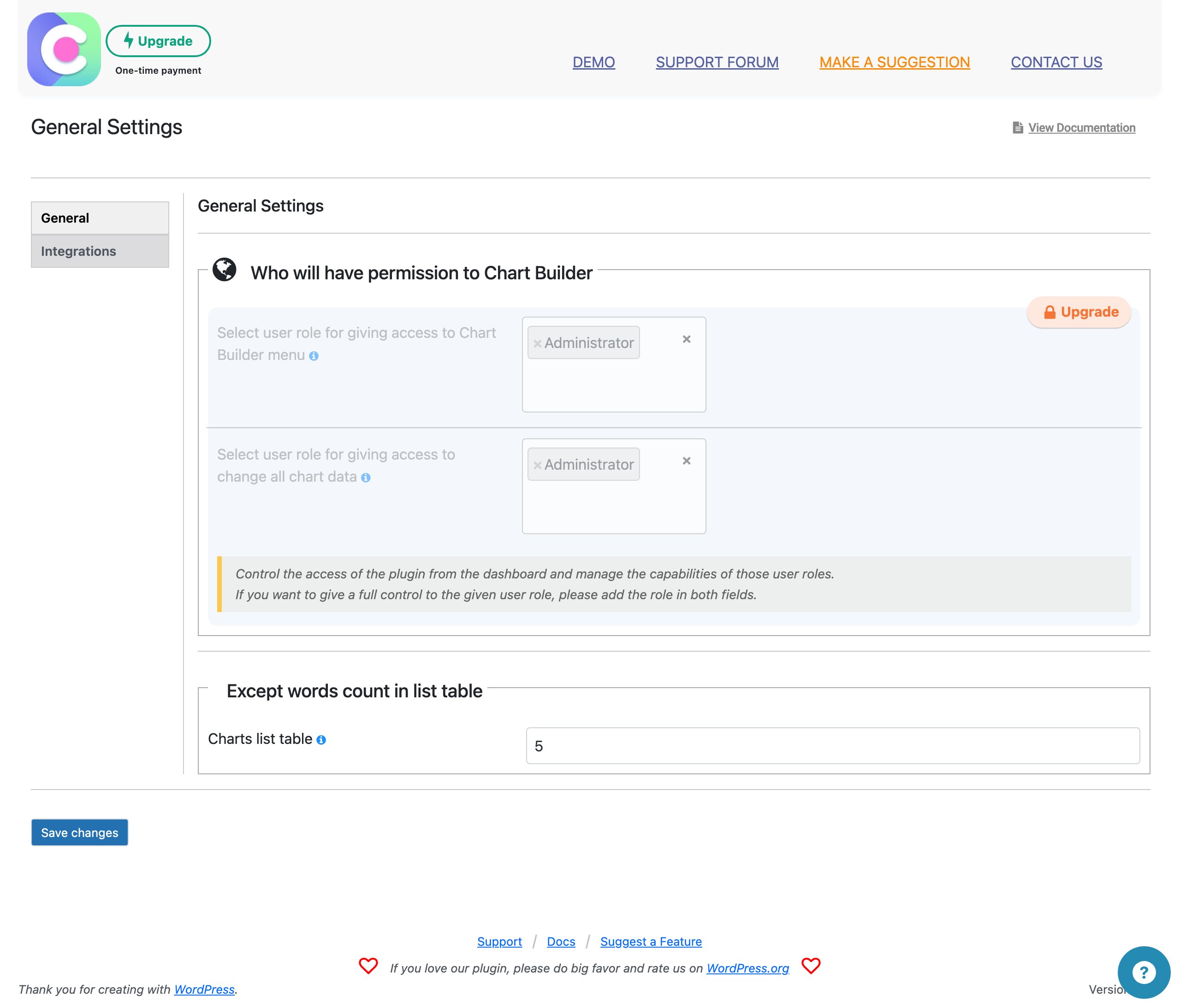The height and width of the screenshot is (1008, 1180).
Task: Remove the Administrator role from menu access
Action: coord(538,342)
